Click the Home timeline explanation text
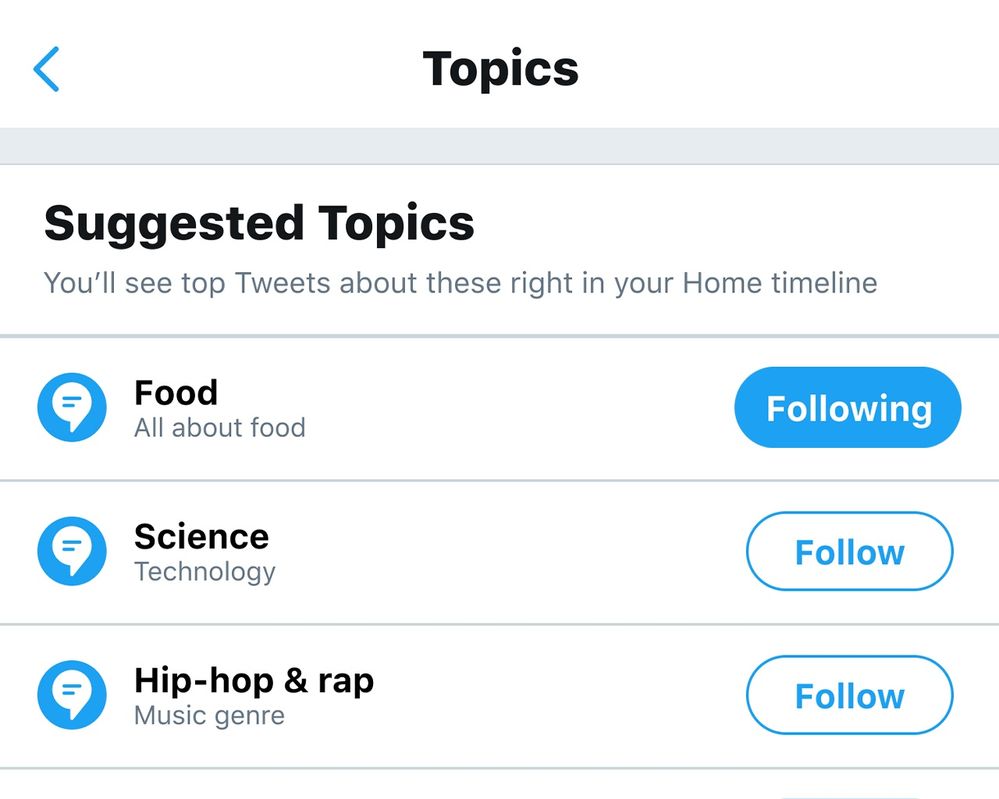 pos(460,283)
